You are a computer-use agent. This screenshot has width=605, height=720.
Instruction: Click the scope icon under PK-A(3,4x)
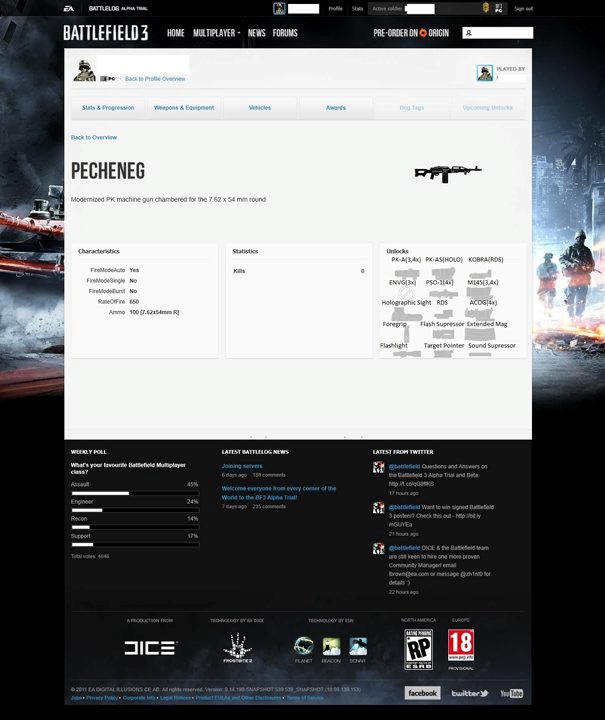click(x=407, y=272)
